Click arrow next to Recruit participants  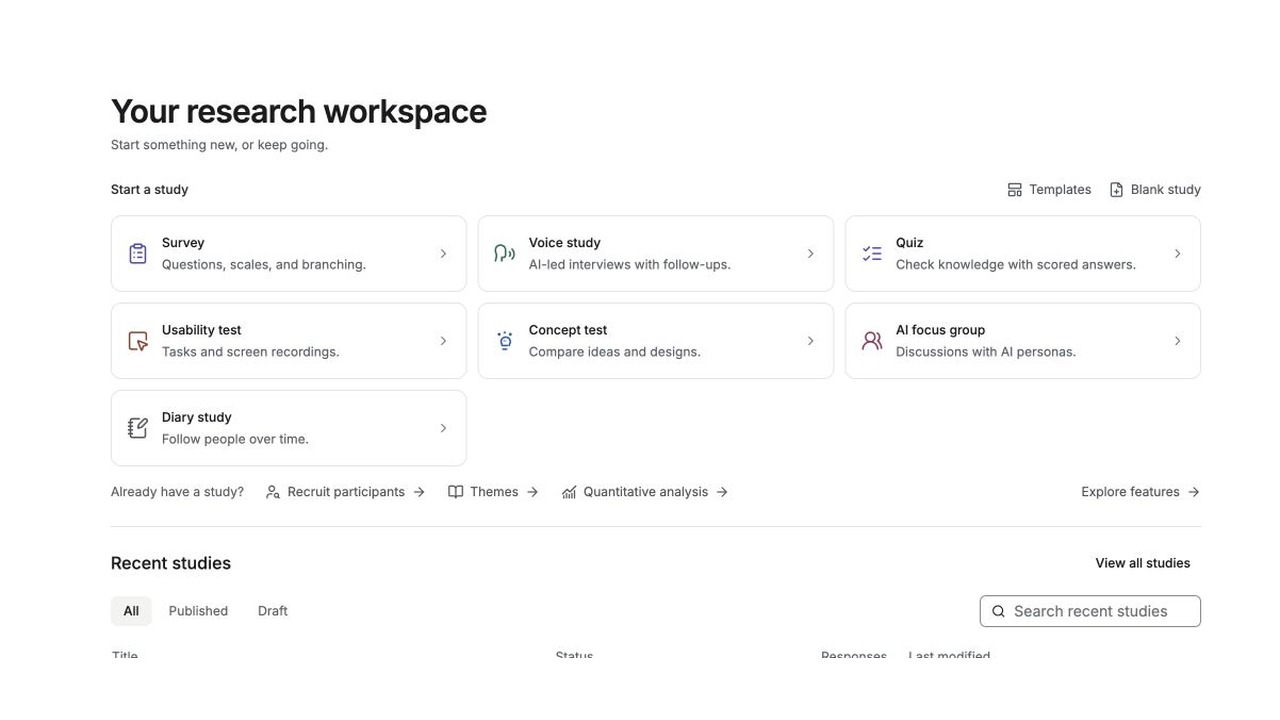click(419, 492)
